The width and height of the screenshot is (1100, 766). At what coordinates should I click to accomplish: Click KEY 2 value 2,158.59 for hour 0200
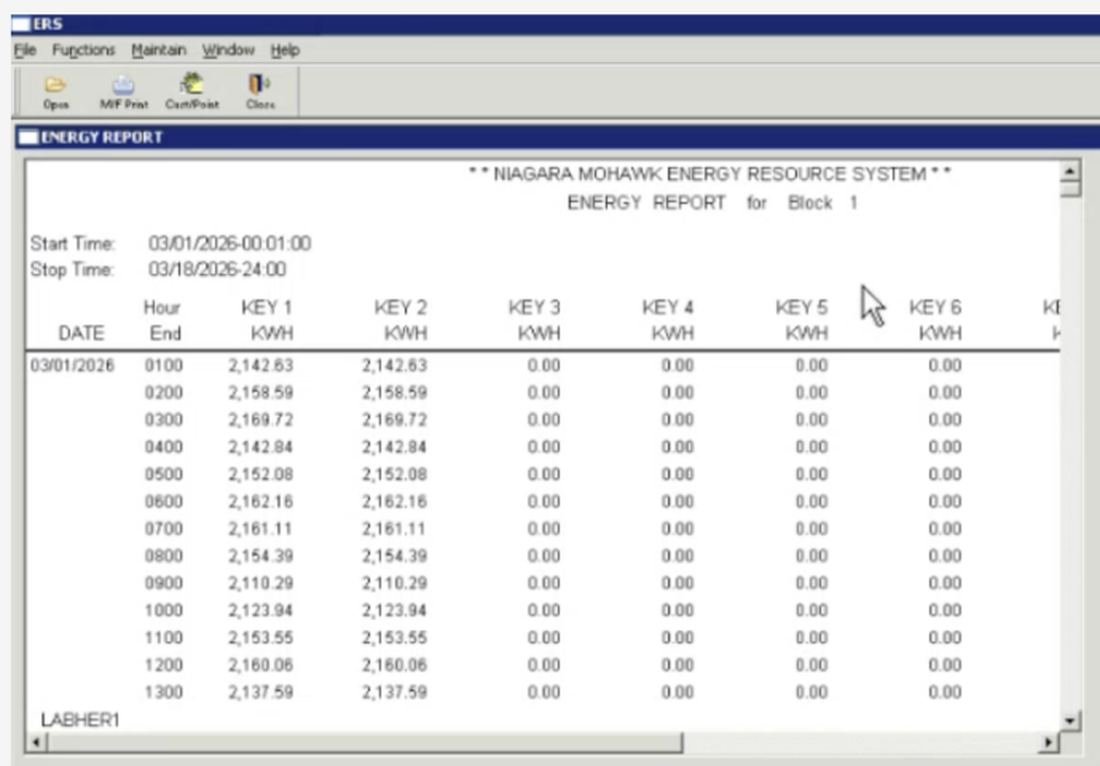(x=395, y=393)
